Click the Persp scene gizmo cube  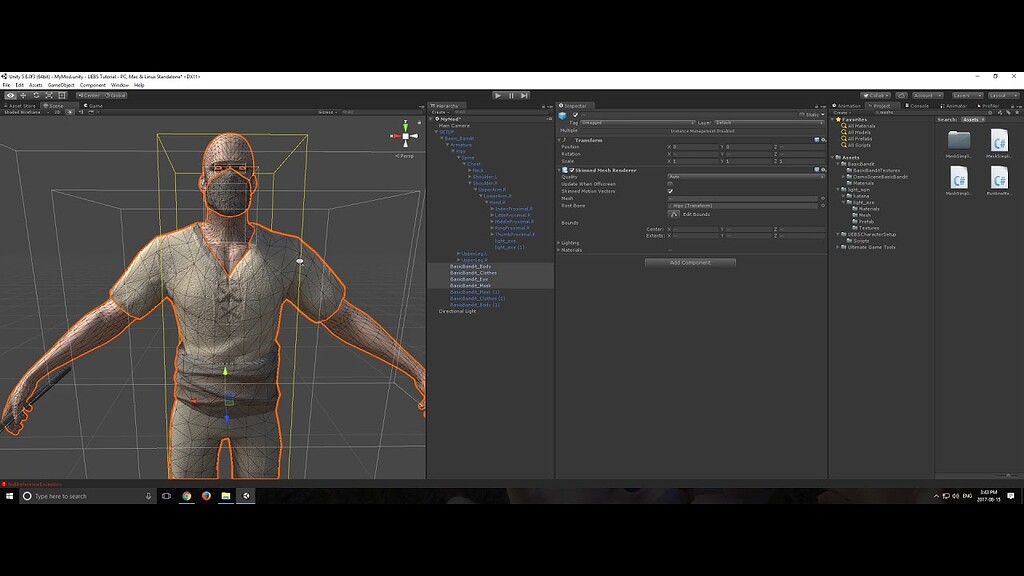tap(405, 135)
